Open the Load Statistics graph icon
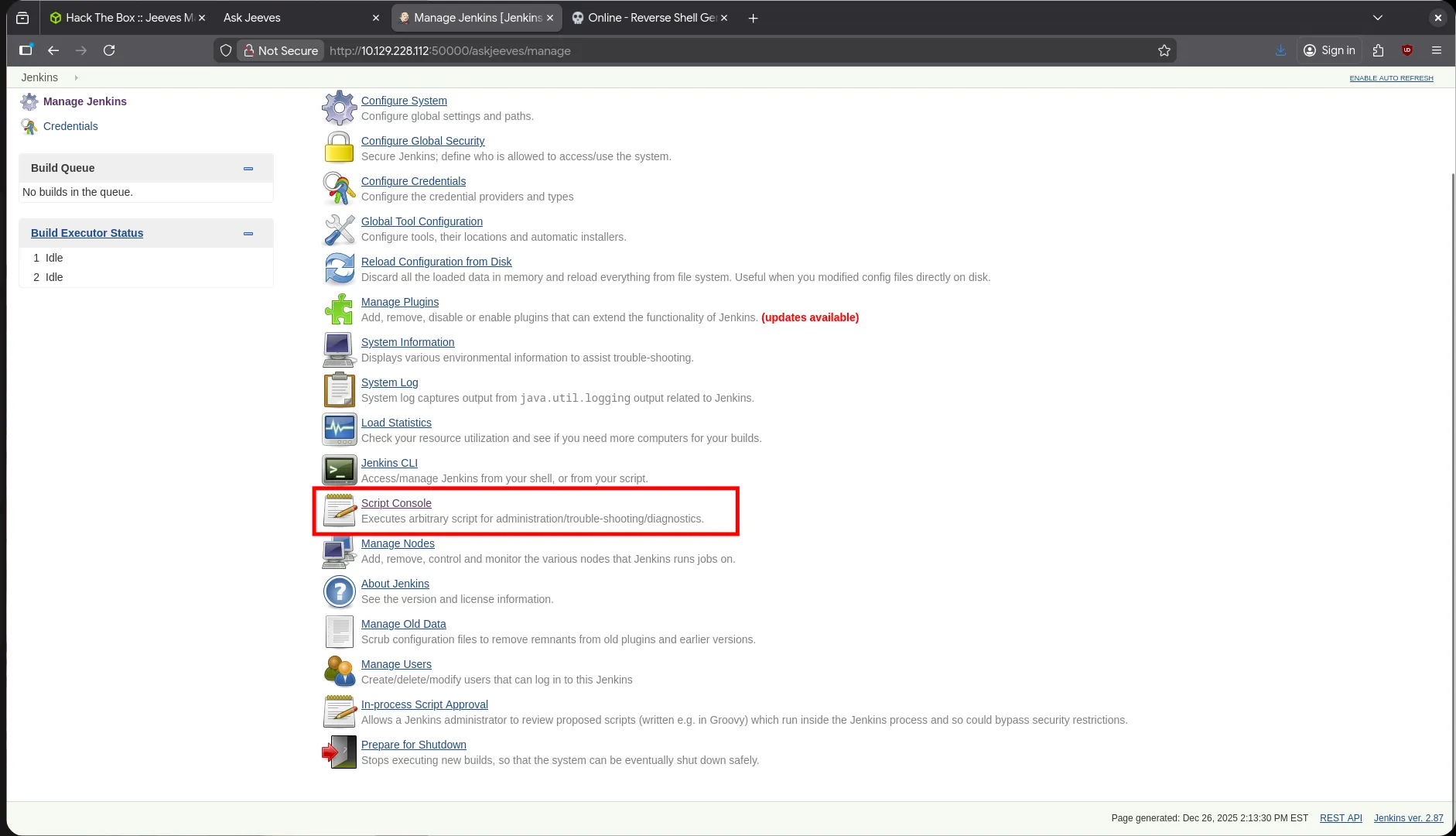Viewport: 1456px width, 836px height. point(339,430)
